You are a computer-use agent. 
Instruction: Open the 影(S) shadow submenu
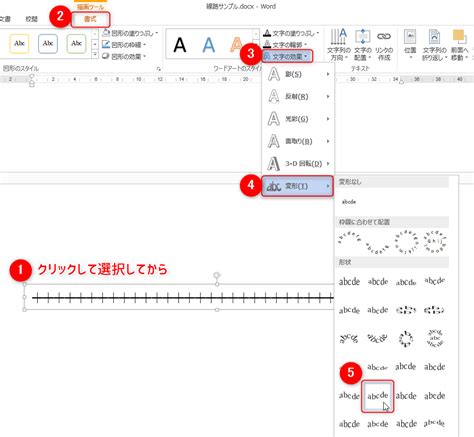point(298,74)
